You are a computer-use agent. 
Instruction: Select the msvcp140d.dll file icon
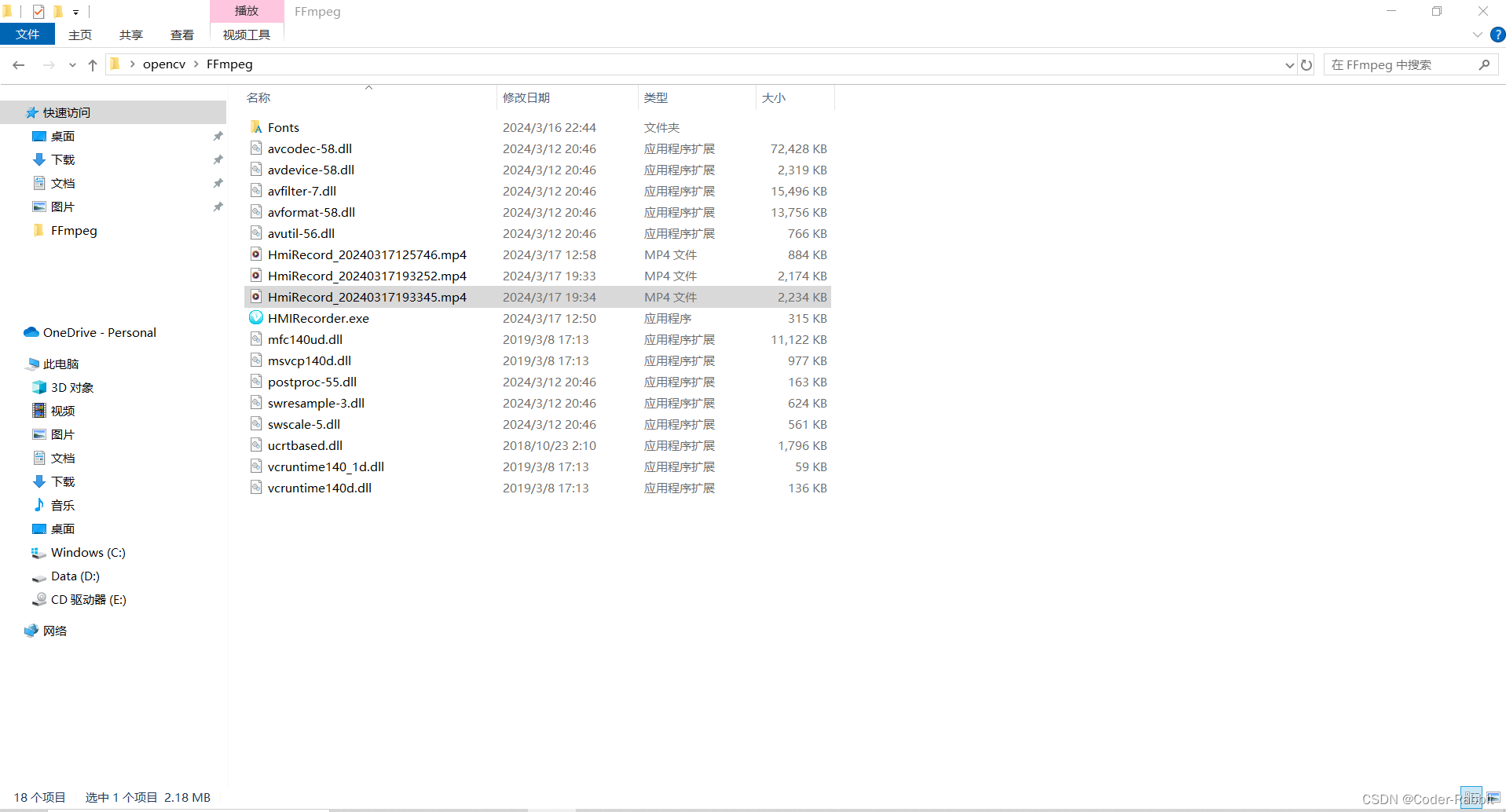click(256, 360)
